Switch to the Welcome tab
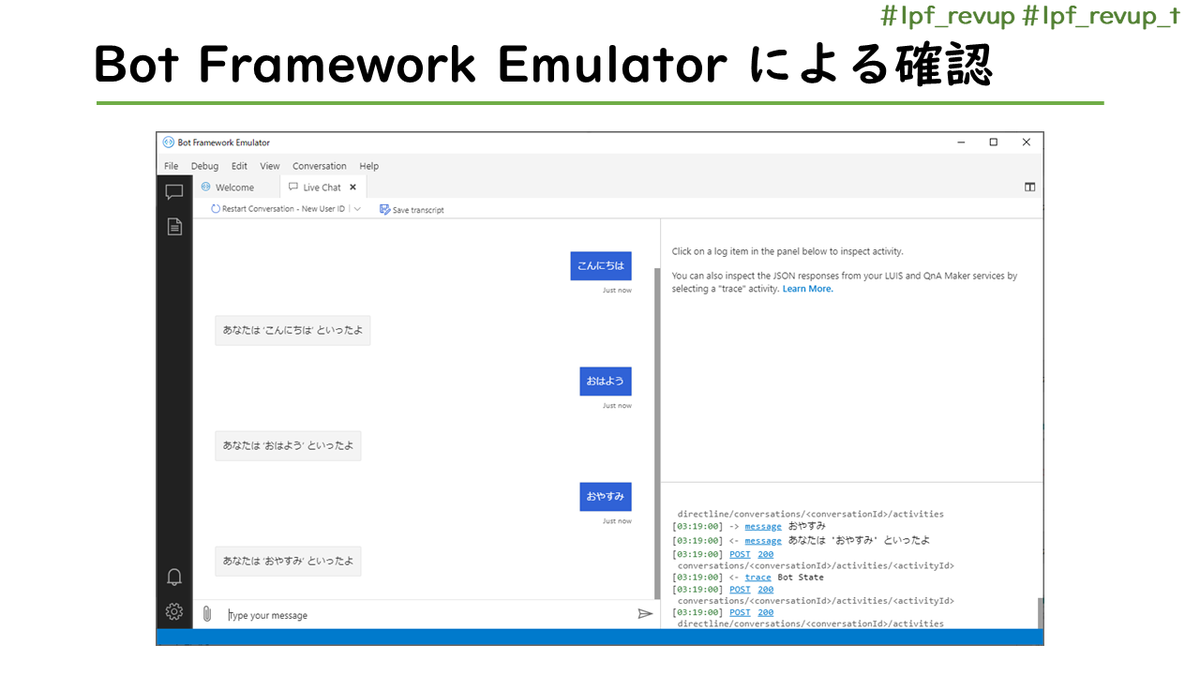1200x675 pixels. click(235, 187)
